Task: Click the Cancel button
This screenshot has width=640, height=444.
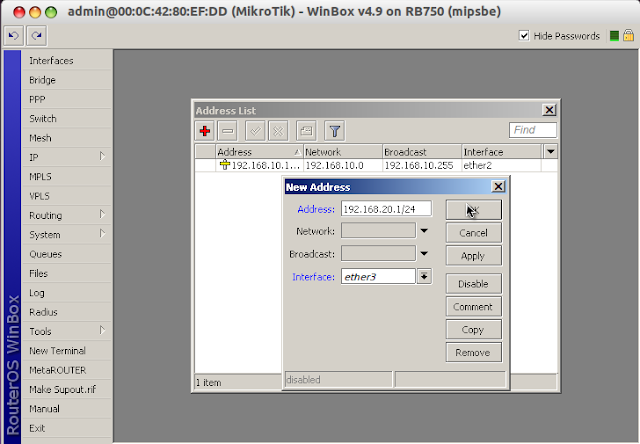Action: click(473, 233)
